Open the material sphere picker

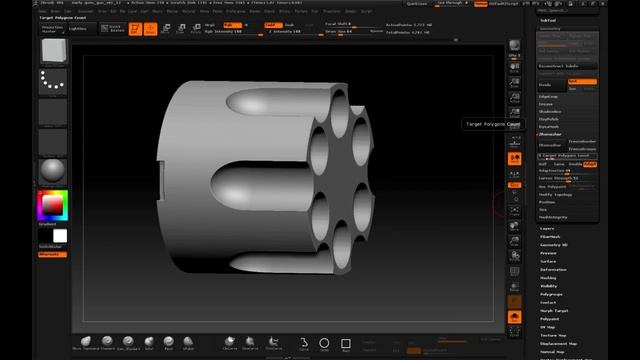coord(53,171)
